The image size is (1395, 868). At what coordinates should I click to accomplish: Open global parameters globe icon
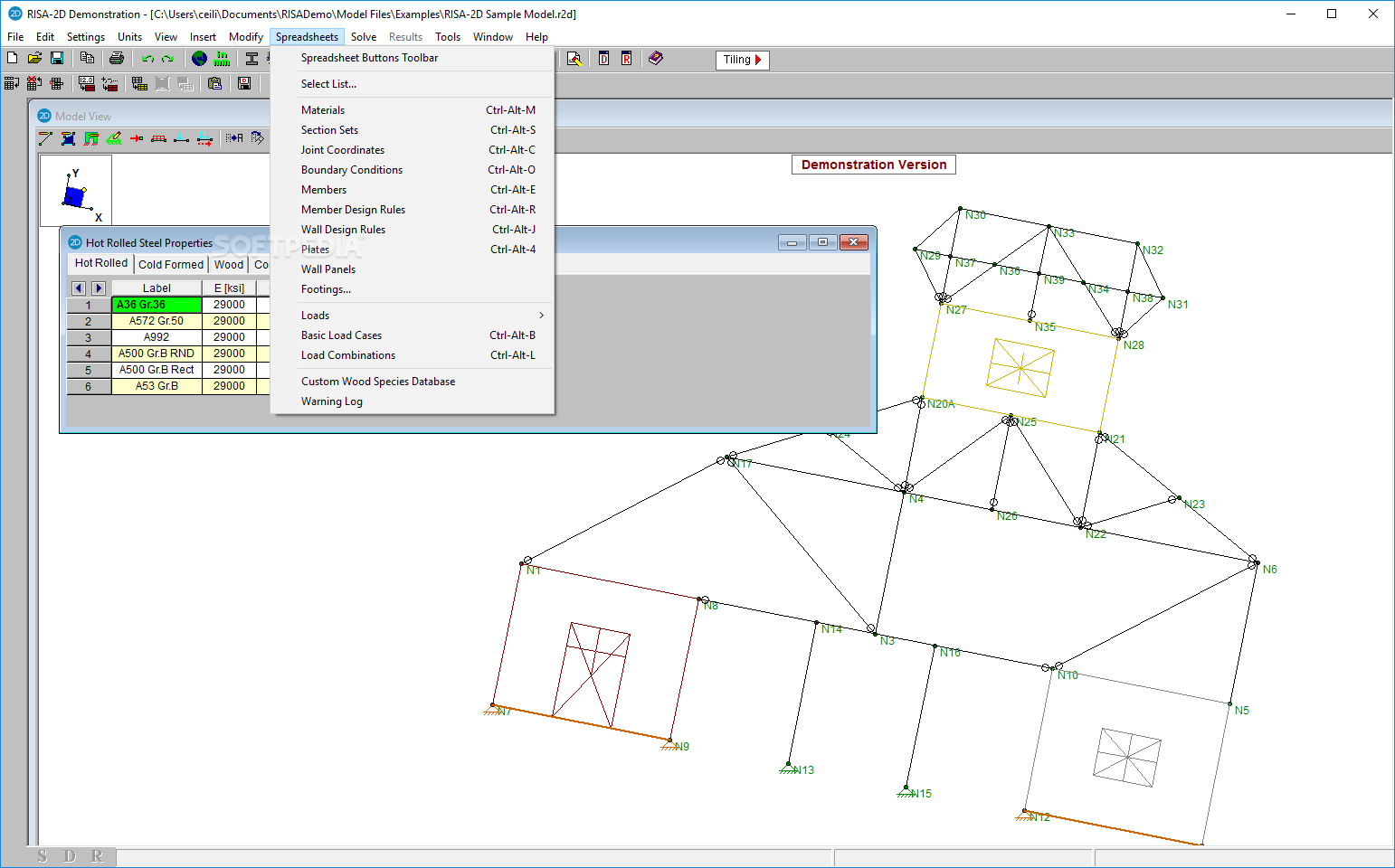[x=199, y=59]
